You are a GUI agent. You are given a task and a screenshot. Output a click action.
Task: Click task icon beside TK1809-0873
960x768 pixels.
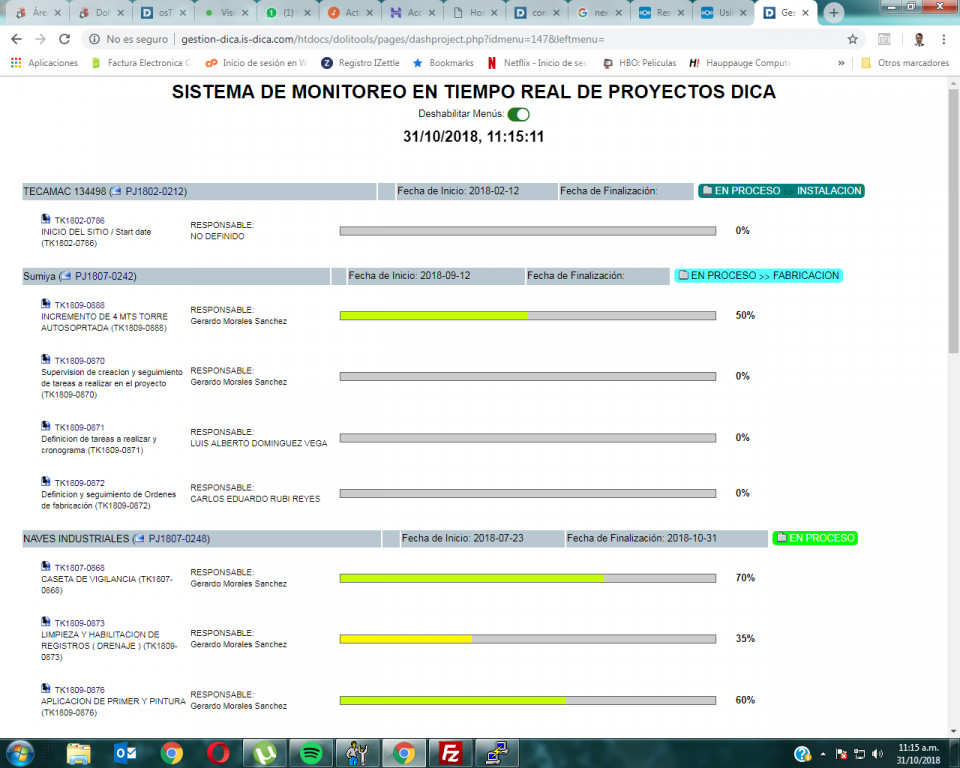[x=46, y=622]
